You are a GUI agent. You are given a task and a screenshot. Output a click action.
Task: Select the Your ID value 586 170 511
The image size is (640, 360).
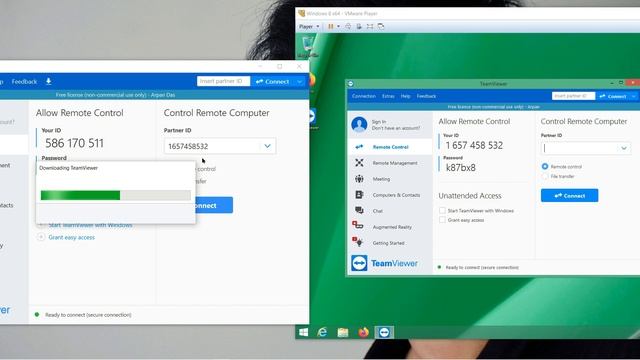pos(74,143)
